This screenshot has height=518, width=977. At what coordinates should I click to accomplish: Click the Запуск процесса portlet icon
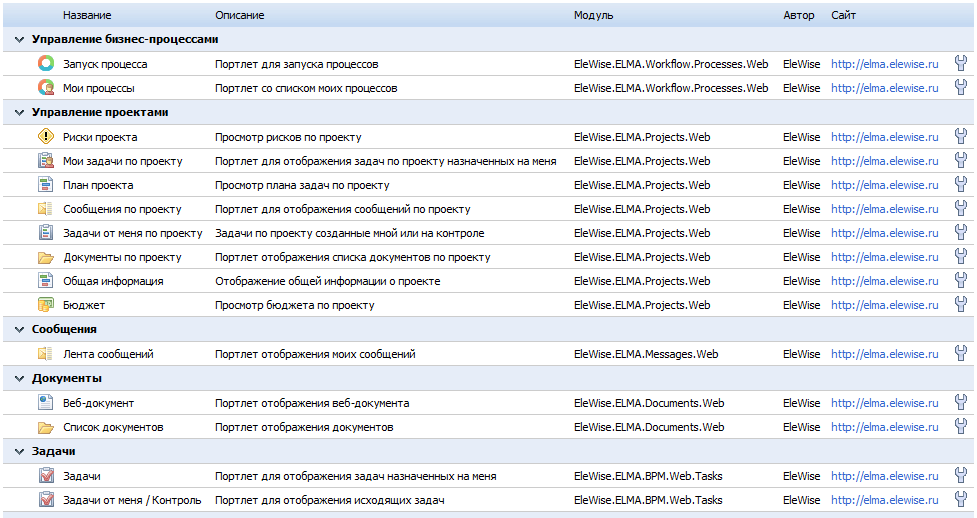click(45, 64)
